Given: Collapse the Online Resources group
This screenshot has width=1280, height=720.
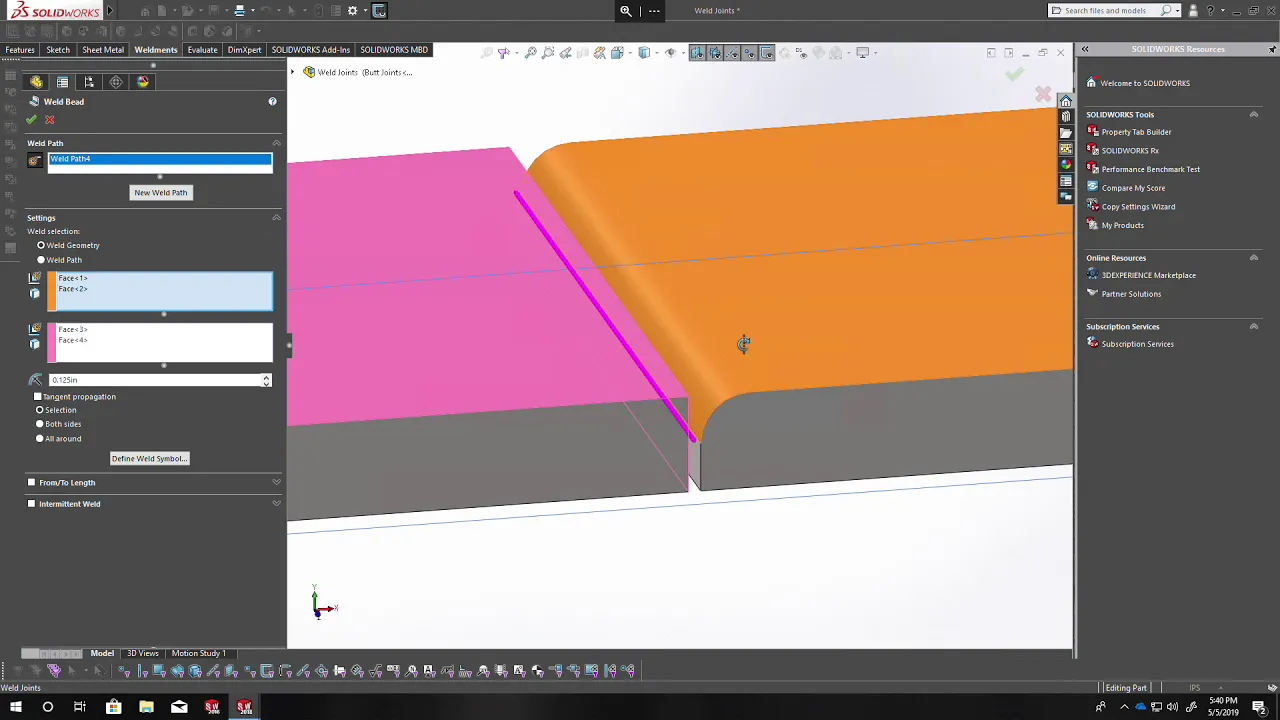Looking at the screenshot, I should (x=1253, y=258).
